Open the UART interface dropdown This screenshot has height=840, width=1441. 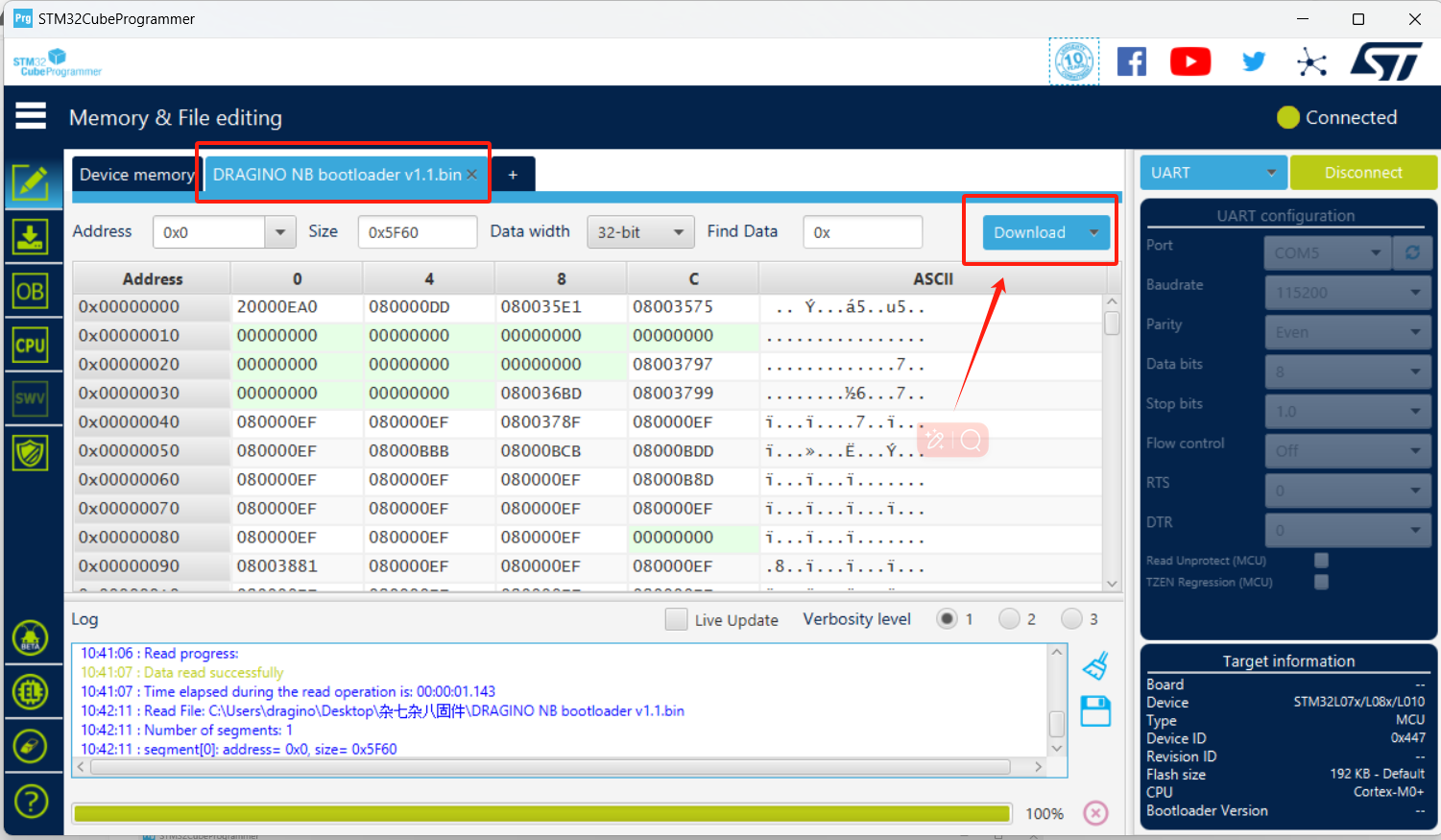(1213, 173)
